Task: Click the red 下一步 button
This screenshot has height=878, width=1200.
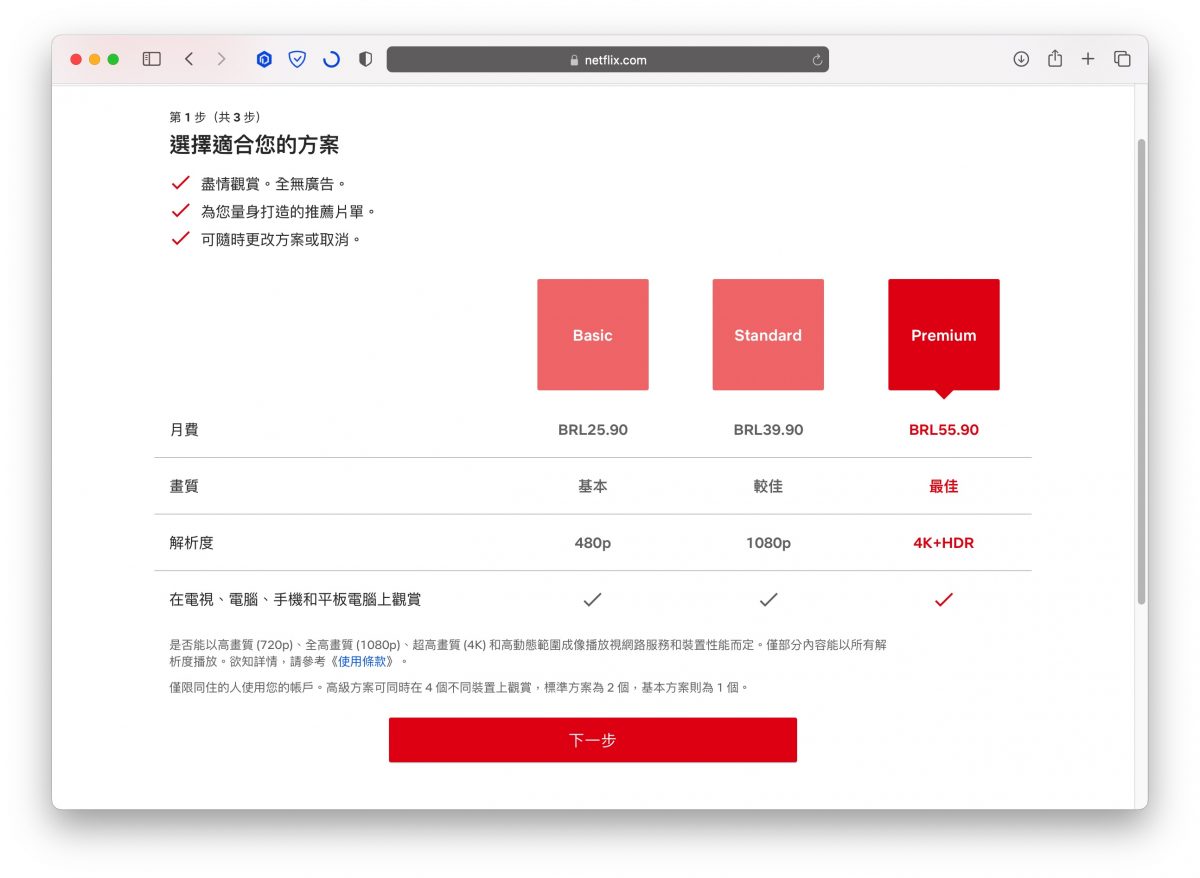Action: (593, 740)
